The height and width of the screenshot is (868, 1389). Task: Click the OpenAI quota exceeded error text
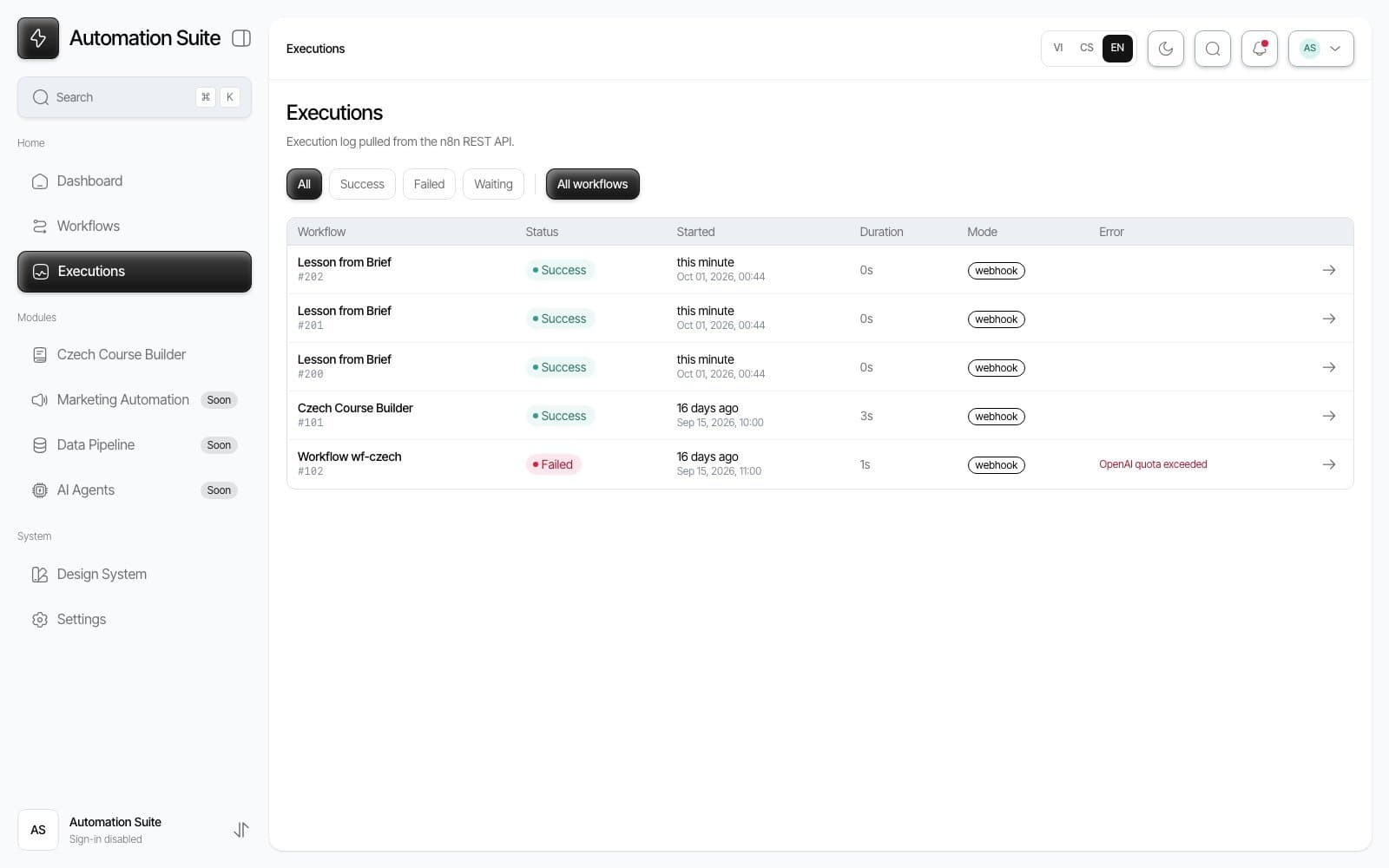[x=1153, y=464]
